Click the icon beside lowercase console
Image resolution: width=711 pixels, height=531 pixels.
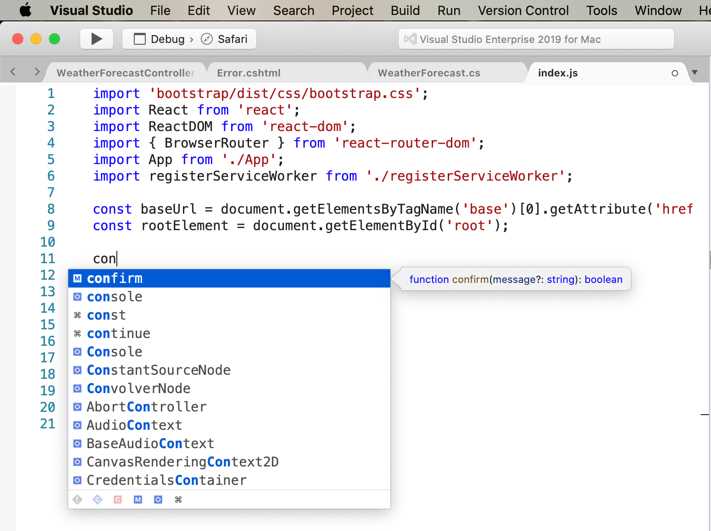[x=78, y=297]
